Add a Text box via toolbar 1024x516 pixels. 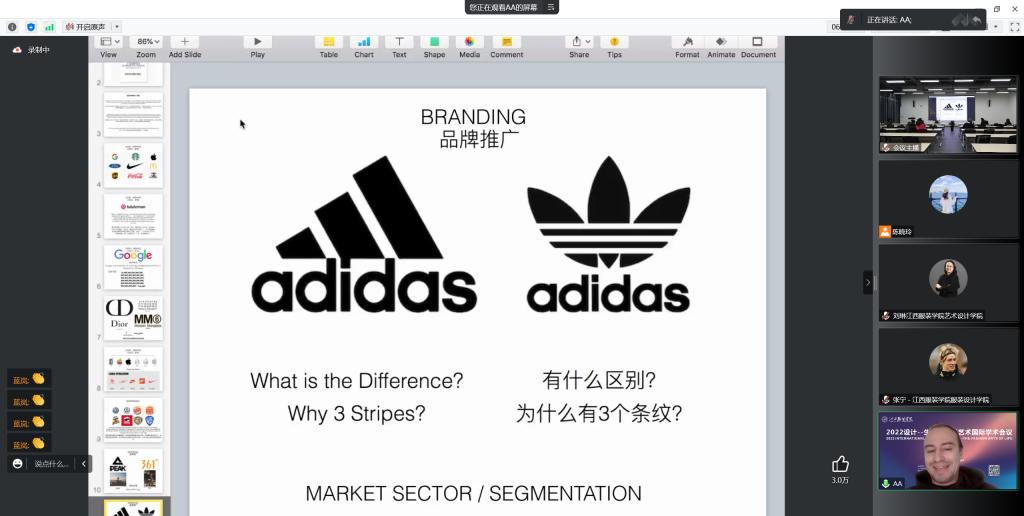399,42
